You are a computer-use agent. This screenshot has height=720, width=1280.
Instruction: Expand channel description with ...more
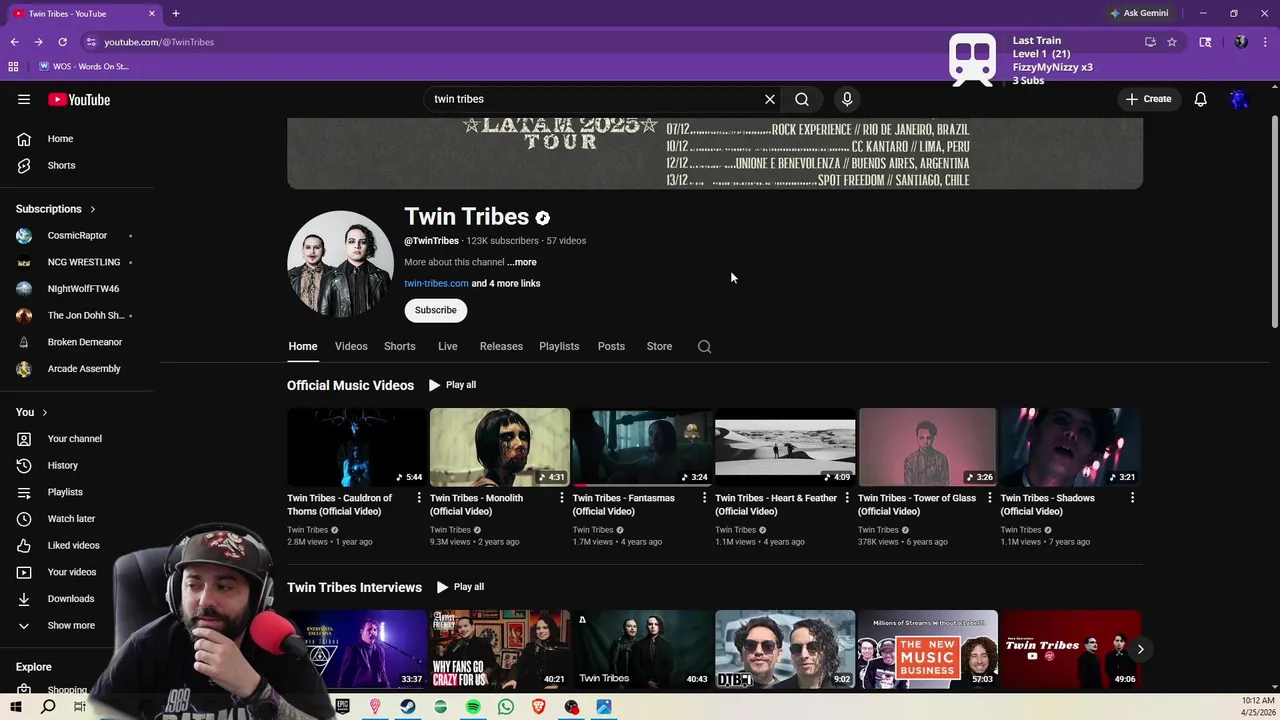(521, 262)
